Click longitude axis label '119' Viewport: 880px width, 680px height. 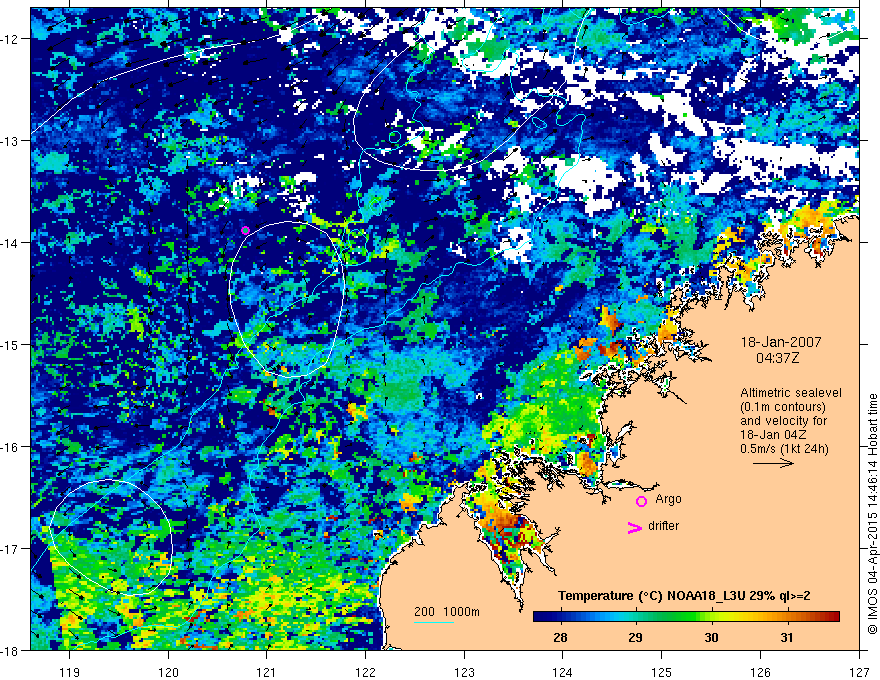(x=70, y=672)
